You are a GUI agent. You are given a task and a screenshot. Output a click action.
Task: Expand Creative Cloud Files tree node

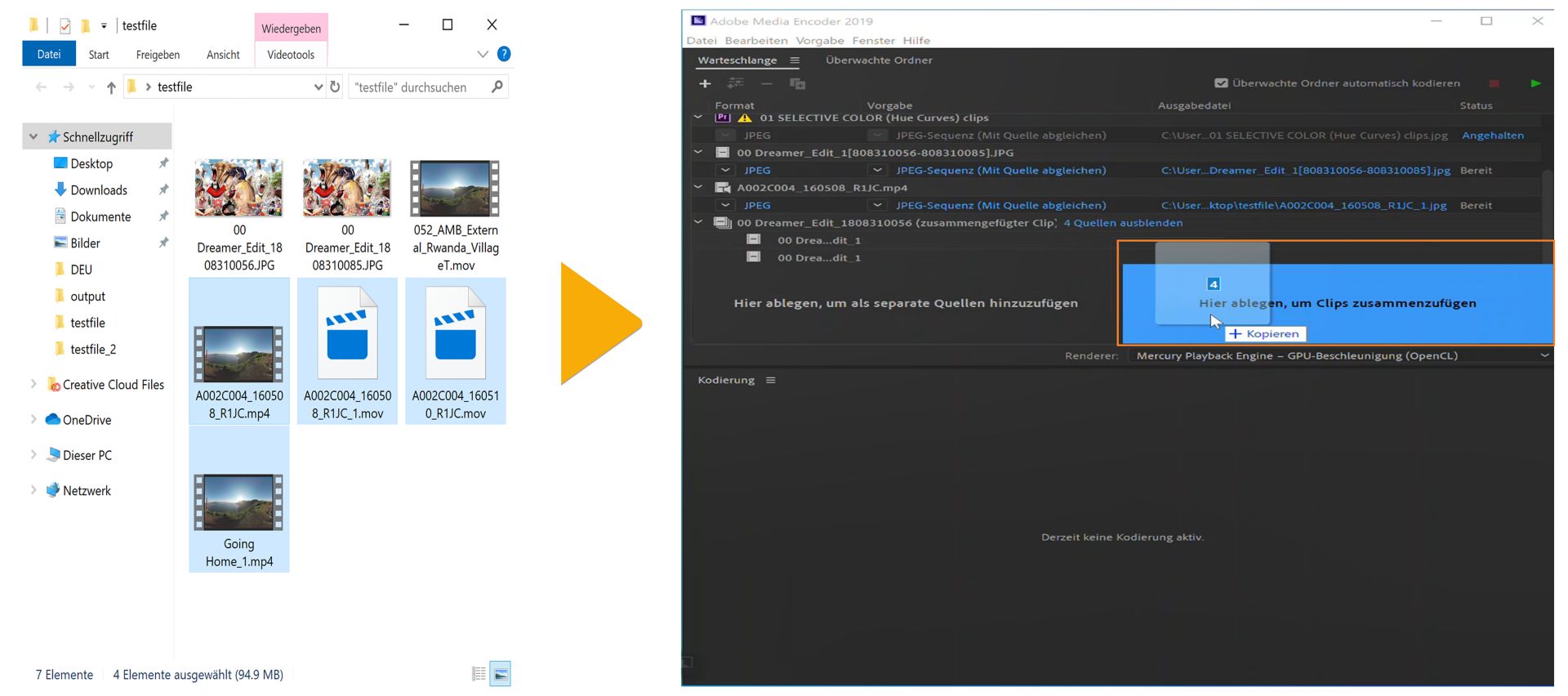pos(33,384)
